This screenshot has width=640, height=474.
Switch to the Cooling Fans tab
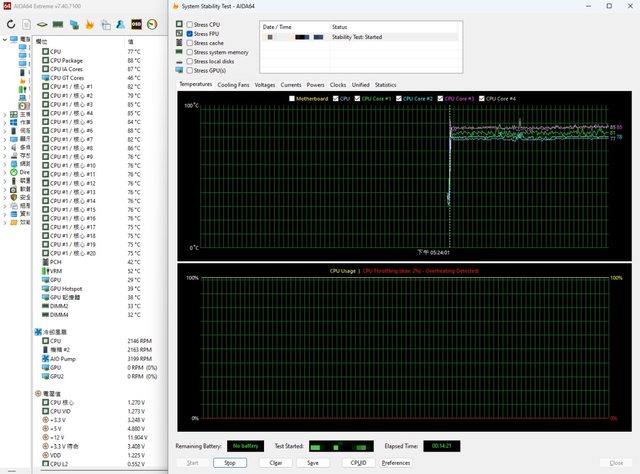point(233,85)
